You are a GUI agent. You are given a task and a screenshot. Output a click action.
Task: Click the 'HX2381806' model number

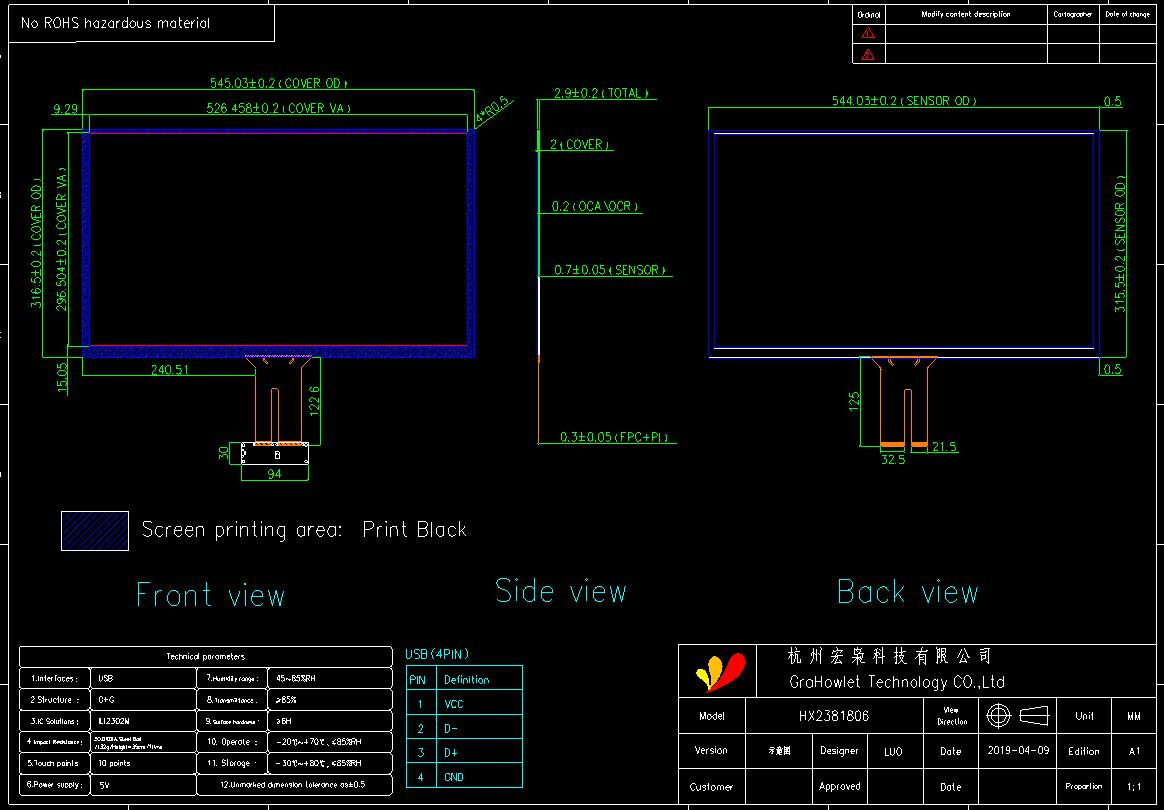point(834,716)
